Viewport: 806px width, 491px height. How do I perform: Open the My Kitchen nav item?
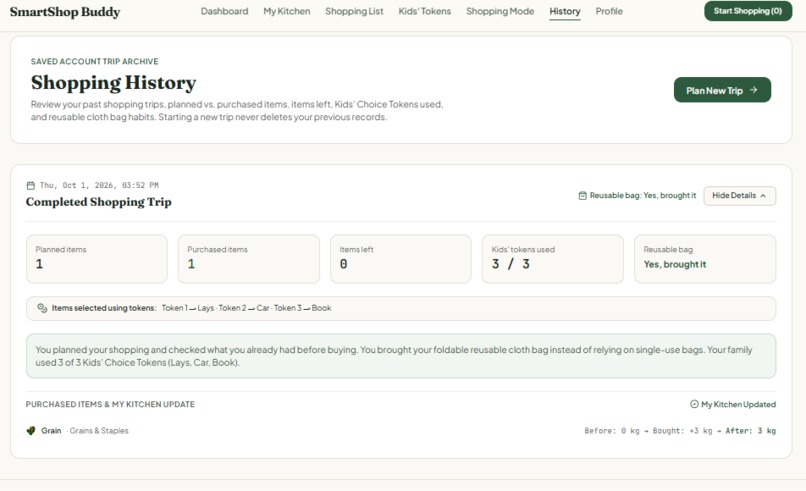click(287, 11)
